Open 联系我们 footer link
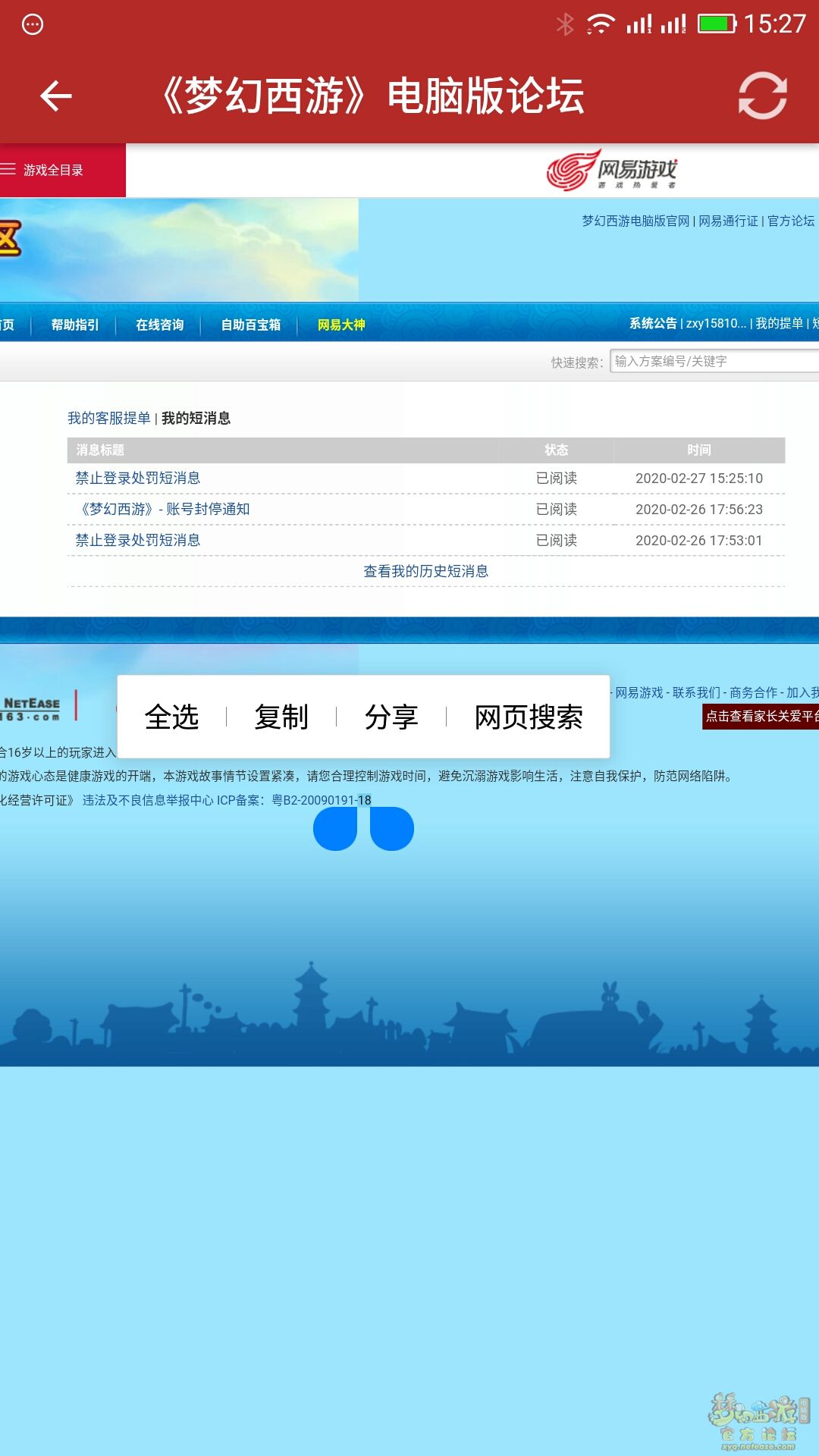Viewport: 819px width, 1456px height. pos(696,692)
